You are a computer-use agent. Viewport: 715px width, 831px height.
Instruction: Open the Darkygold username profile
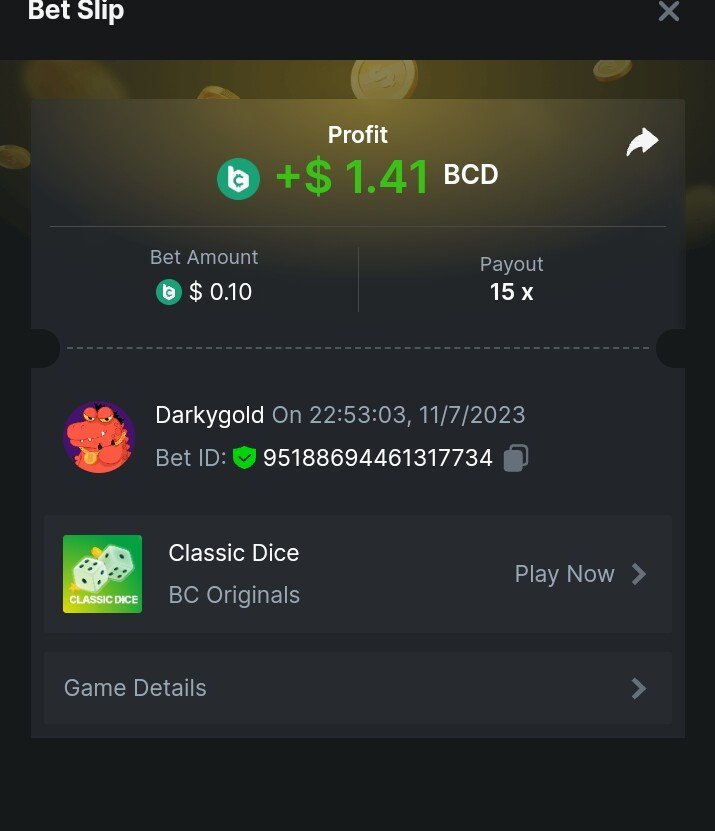(210, 415)
